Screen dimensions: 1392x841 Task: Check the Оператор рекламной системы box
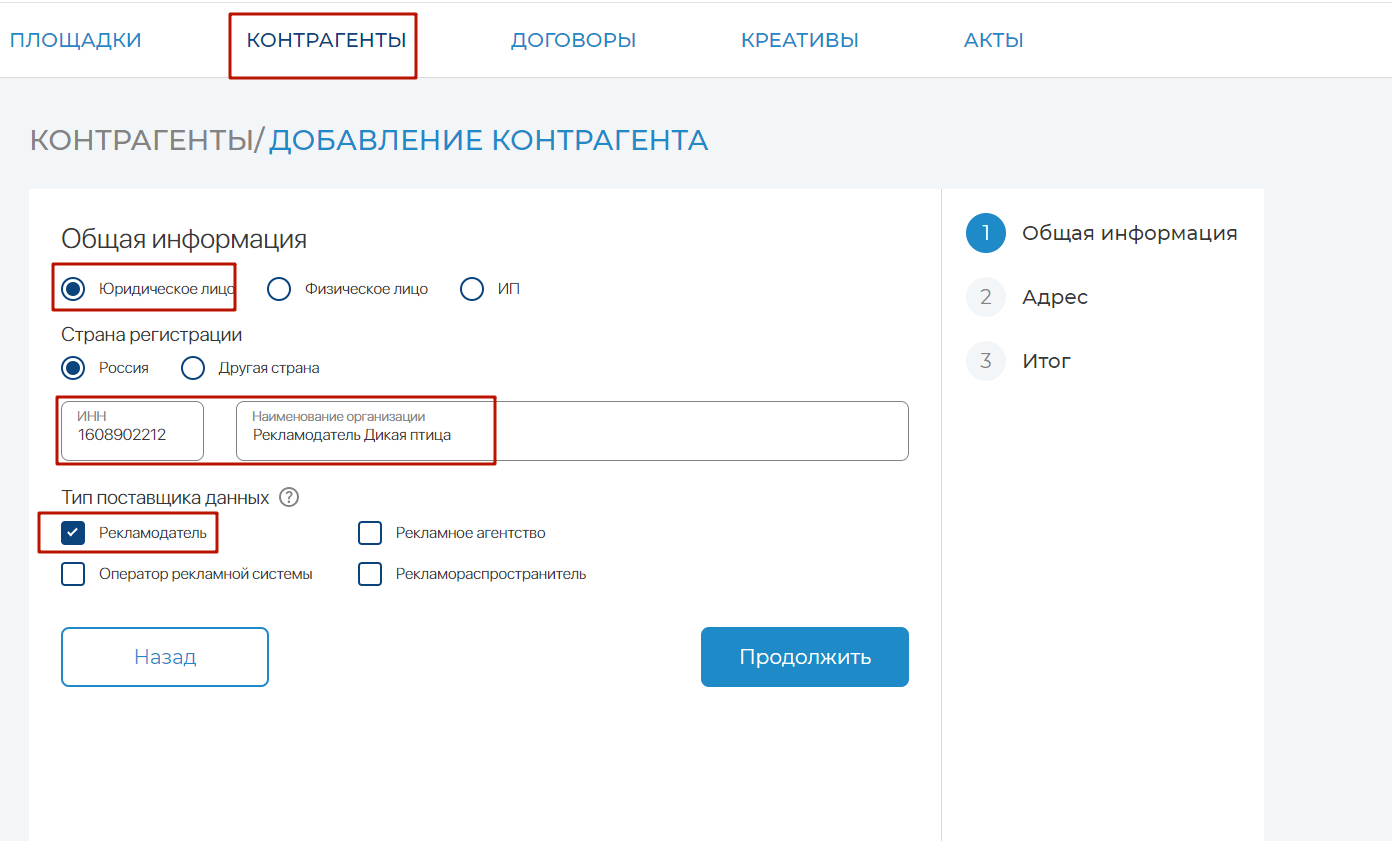pyautogui.click(x=73, y=574)
